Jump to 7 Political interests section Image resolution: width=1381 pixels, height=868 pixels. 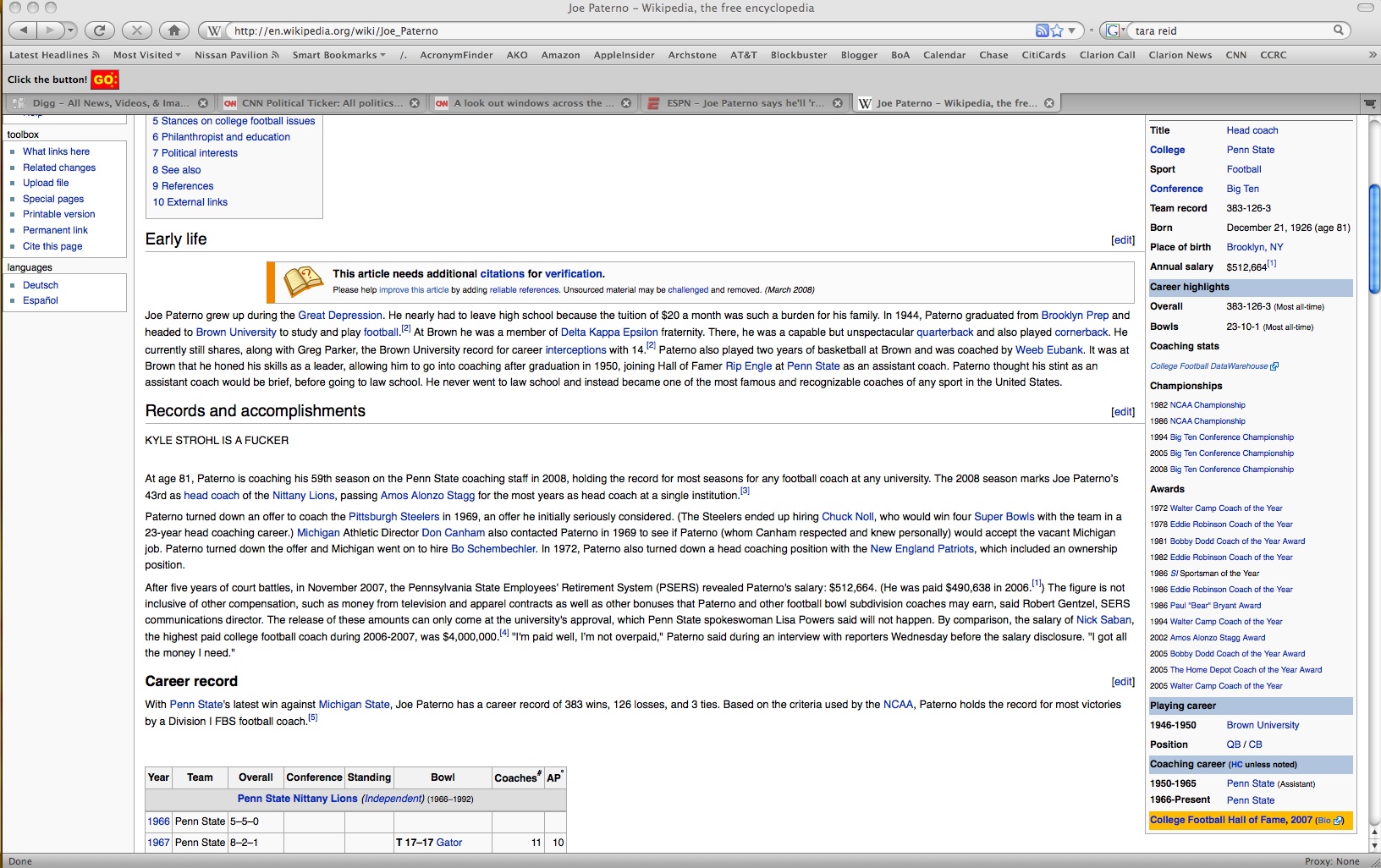[x=195, y=153]
